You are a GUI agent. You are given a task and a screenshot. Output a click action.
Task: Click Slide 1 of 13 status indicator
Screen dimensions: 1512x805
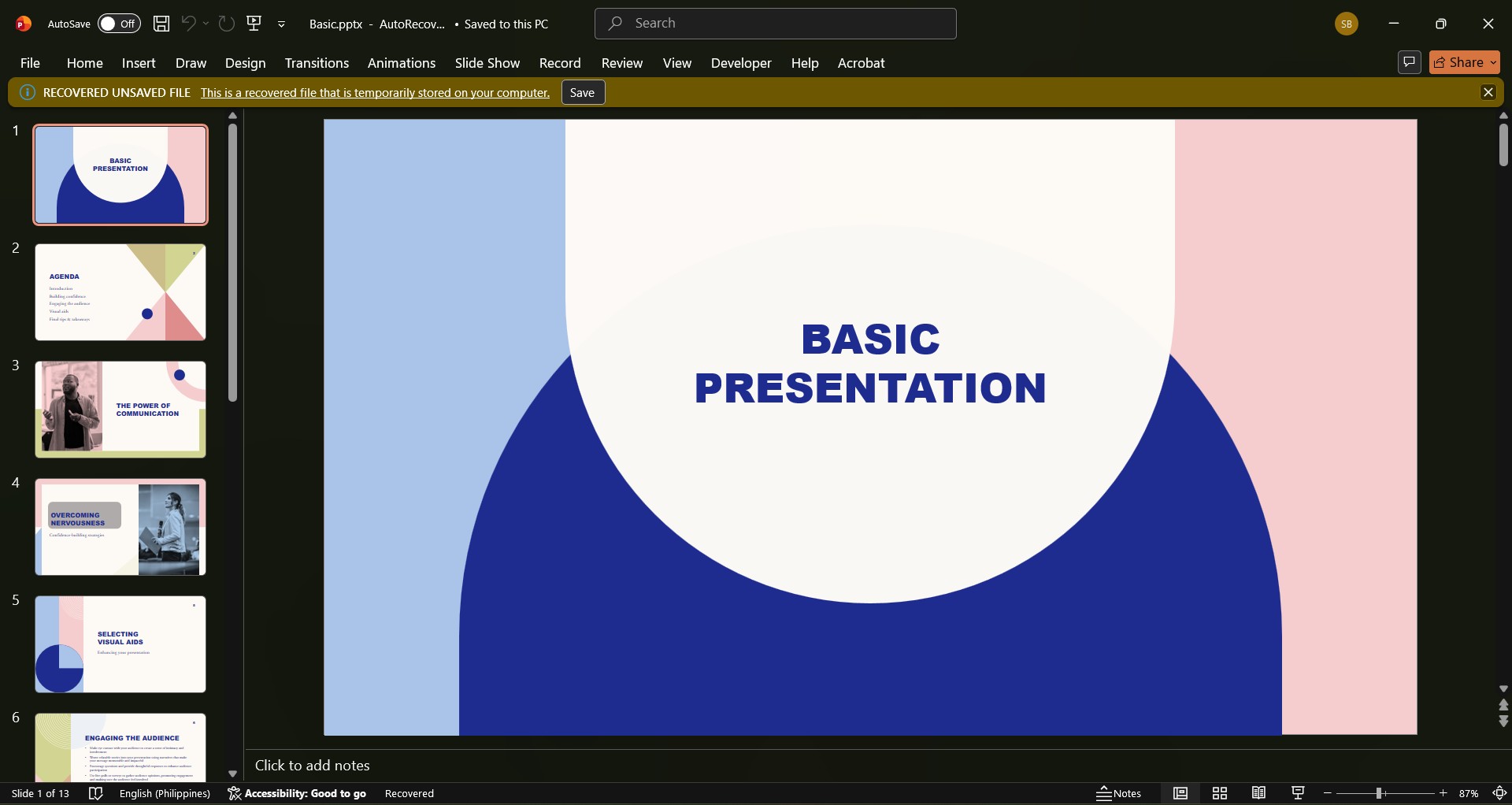(x=40, y=793)
